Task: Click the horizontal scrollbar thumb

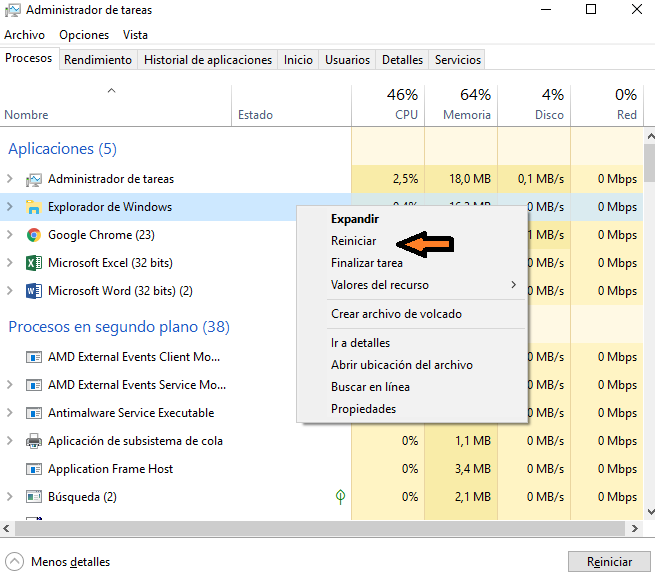Action: (x=320, y=528)
